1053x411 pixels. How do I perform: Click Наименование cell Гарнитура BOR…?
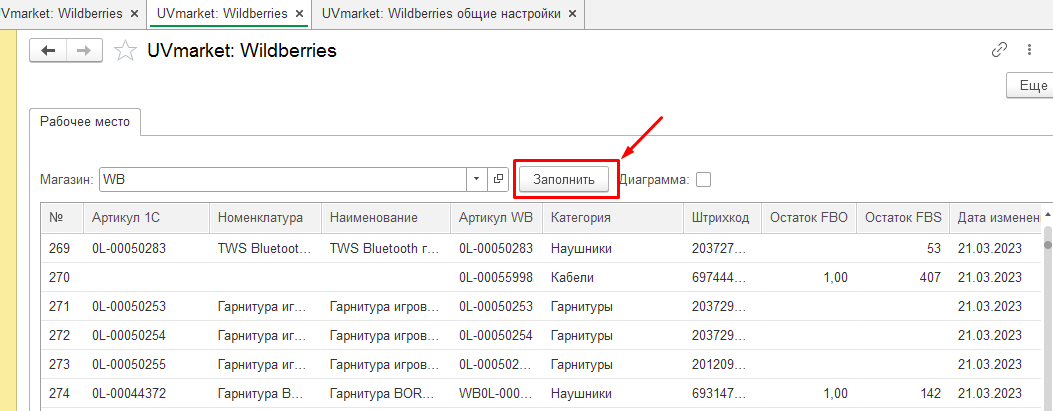coord(386,394)
